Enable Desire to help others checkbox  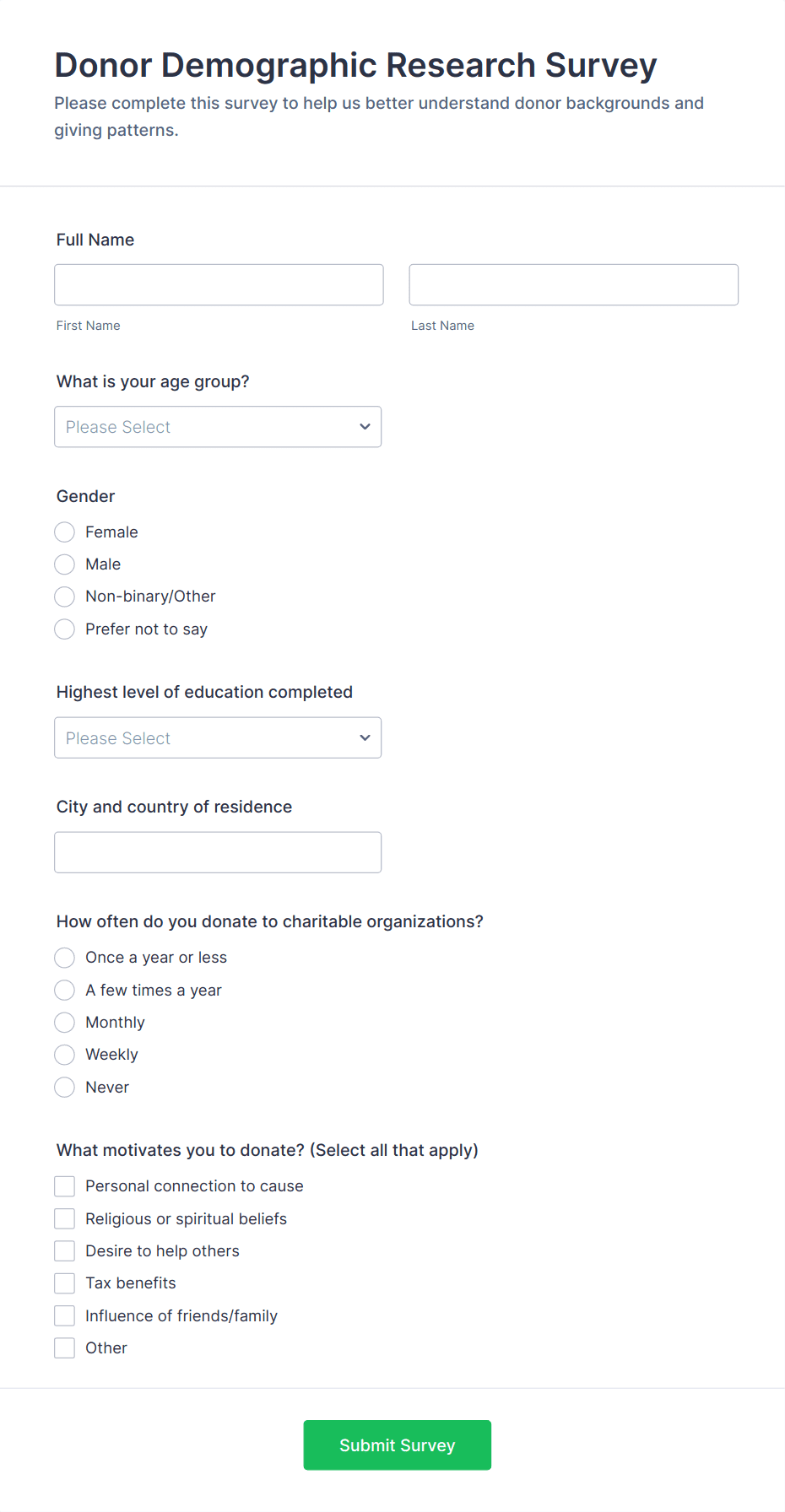65,1251
